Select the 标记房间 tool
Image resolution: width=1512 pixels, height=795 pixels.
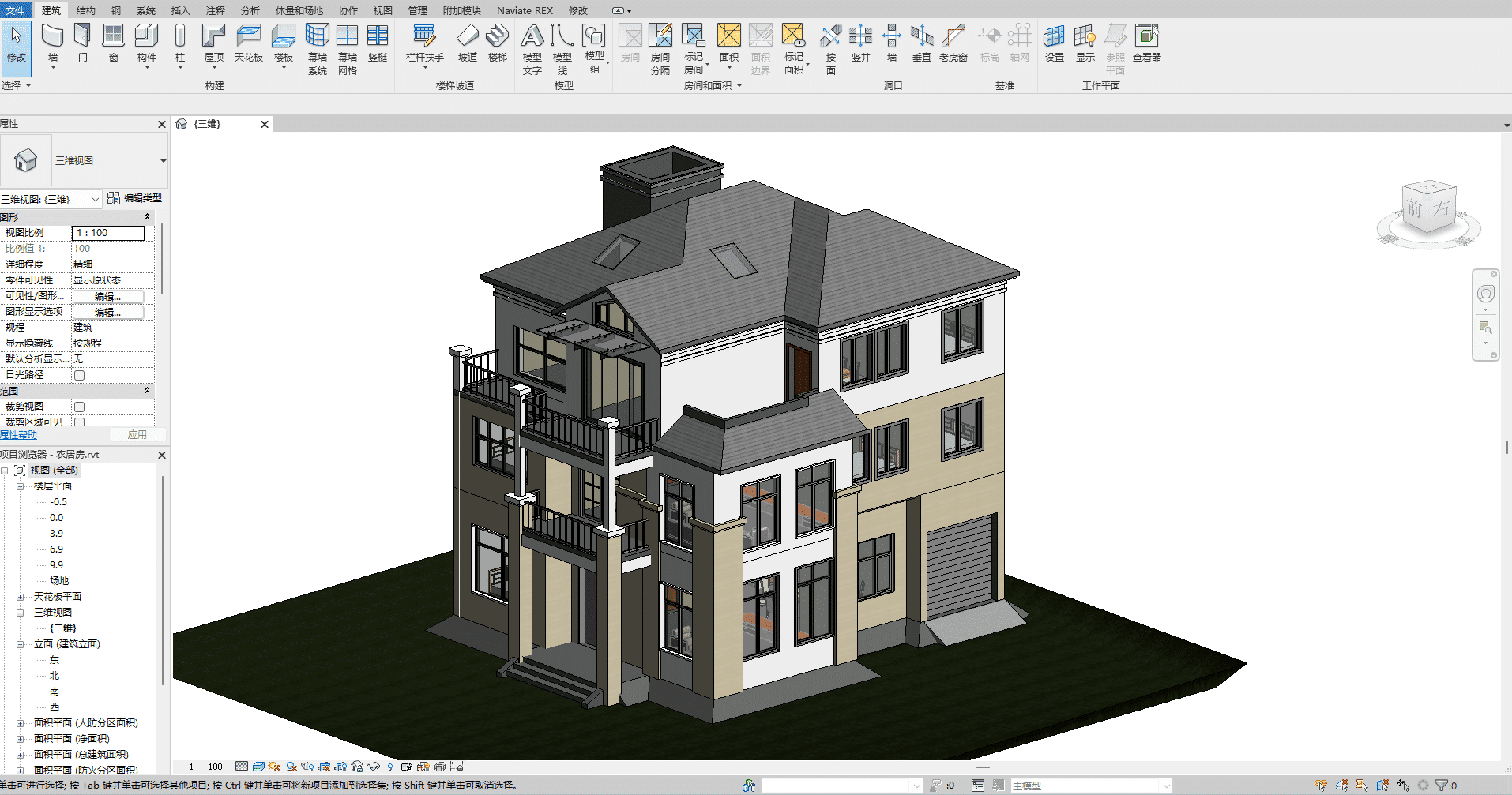click(694, 49)
